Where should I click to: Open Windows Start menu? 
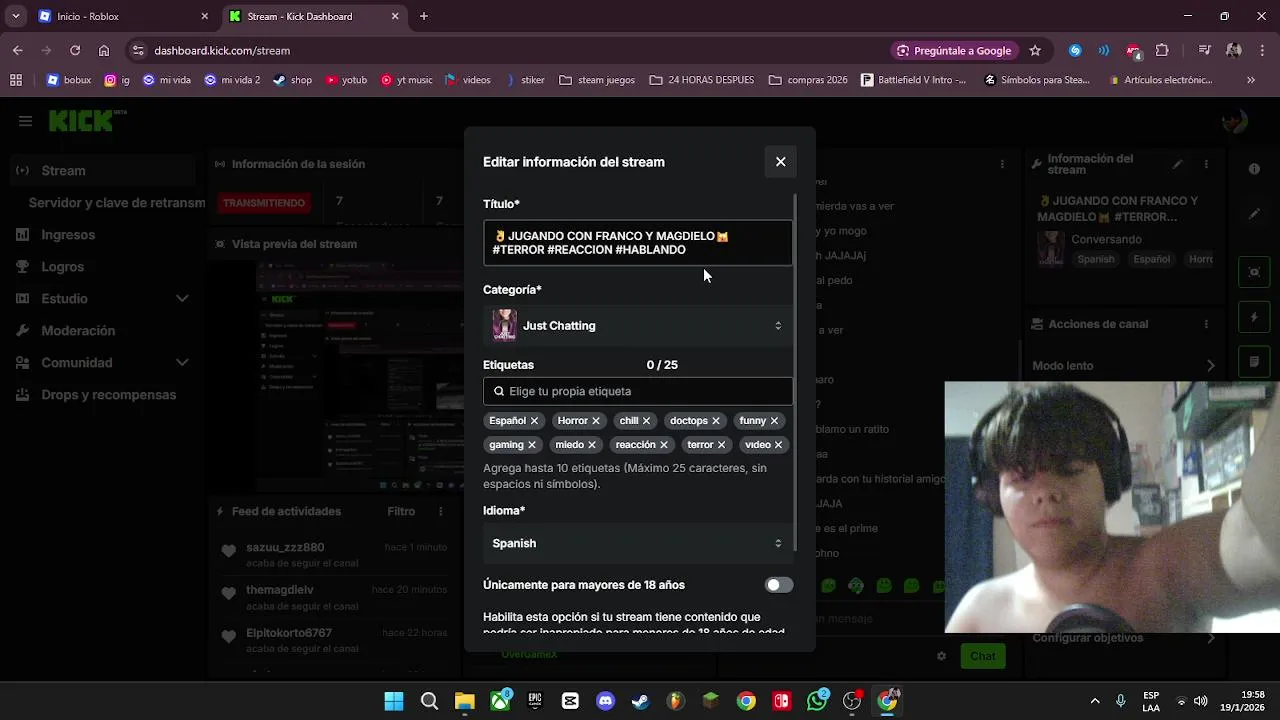(x=394, y=701)
